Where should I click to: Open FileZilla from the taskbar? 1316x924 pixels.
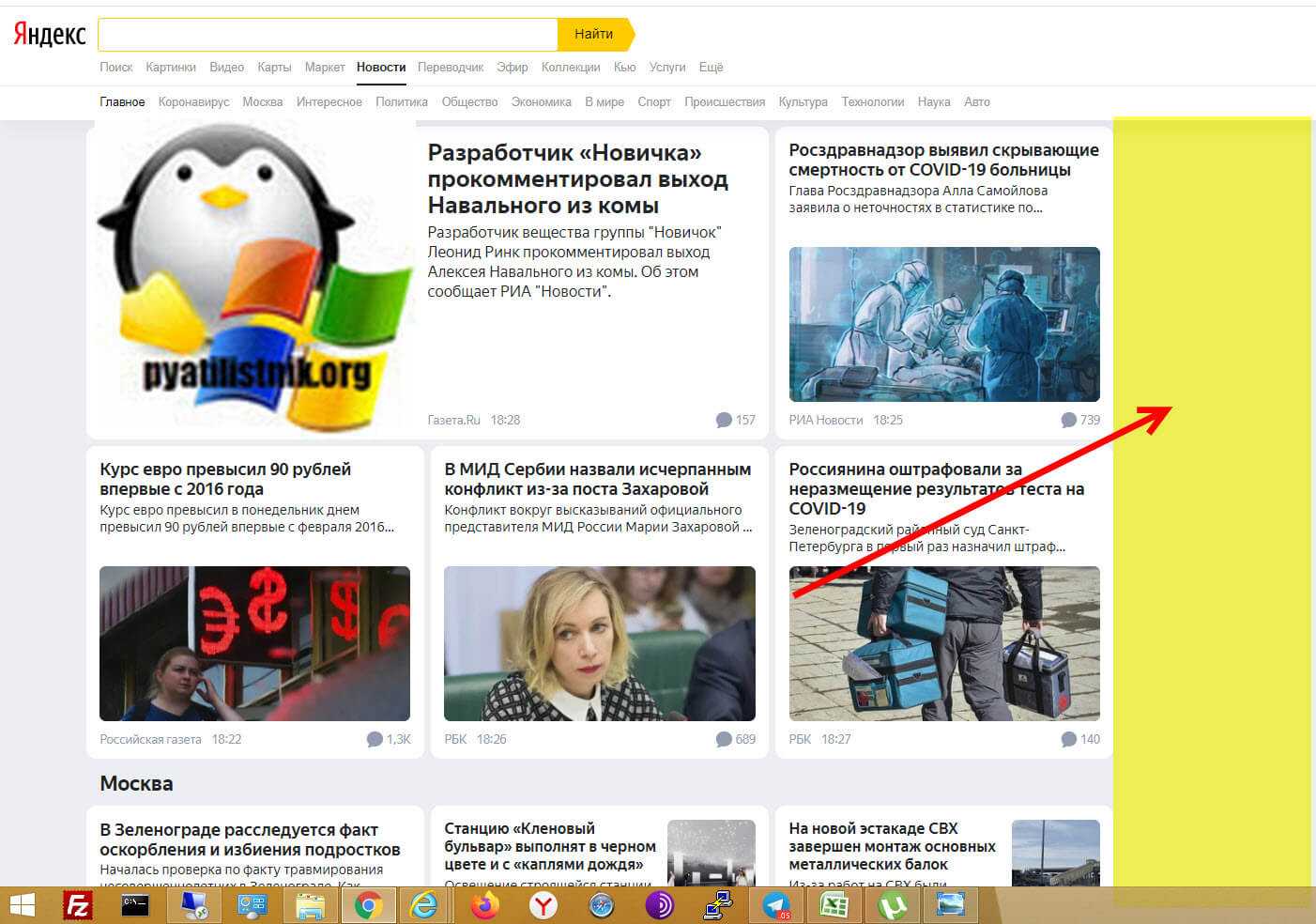pyautogui.click(x=77, y=905)
